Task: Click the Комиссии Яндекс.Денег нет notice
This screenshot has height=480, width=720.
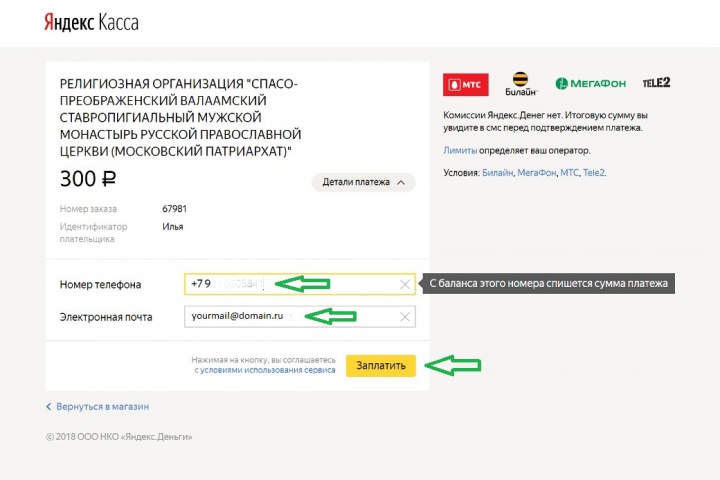Action: (545, 121)
